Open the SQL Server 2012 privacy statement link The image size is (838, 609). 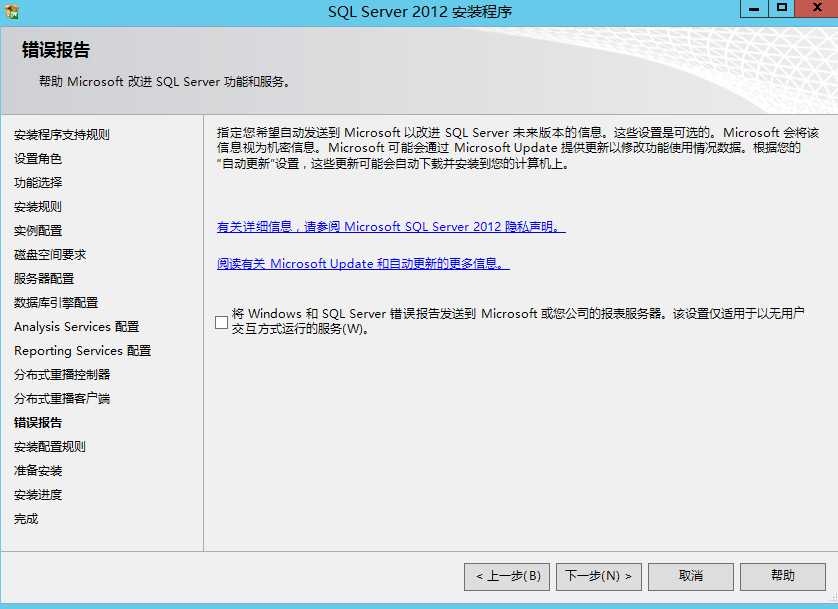[x=391, y=227]
